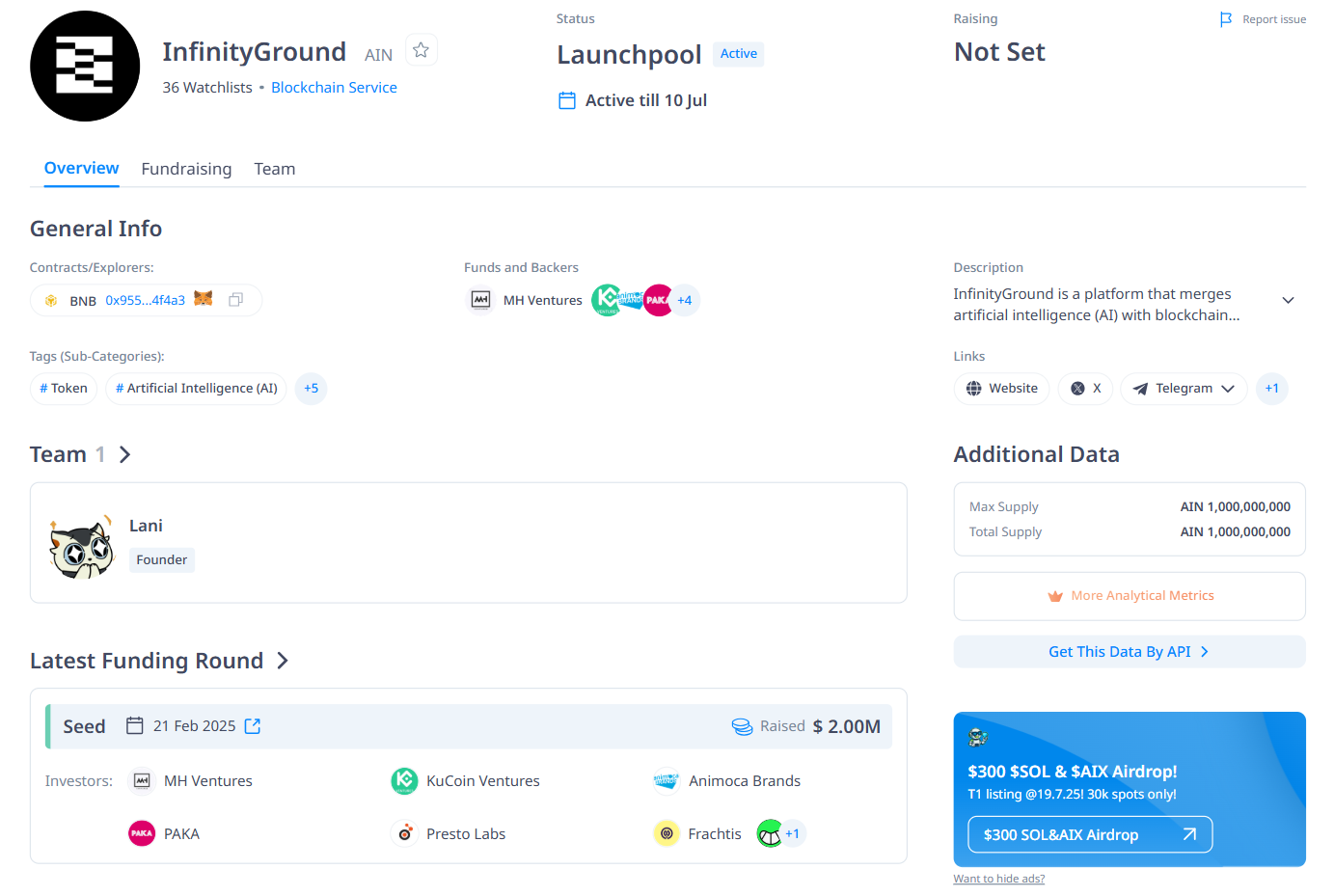Open the PAKA investor link
Viewport: 1334px width, 896px height.
(x=181, y=834)
